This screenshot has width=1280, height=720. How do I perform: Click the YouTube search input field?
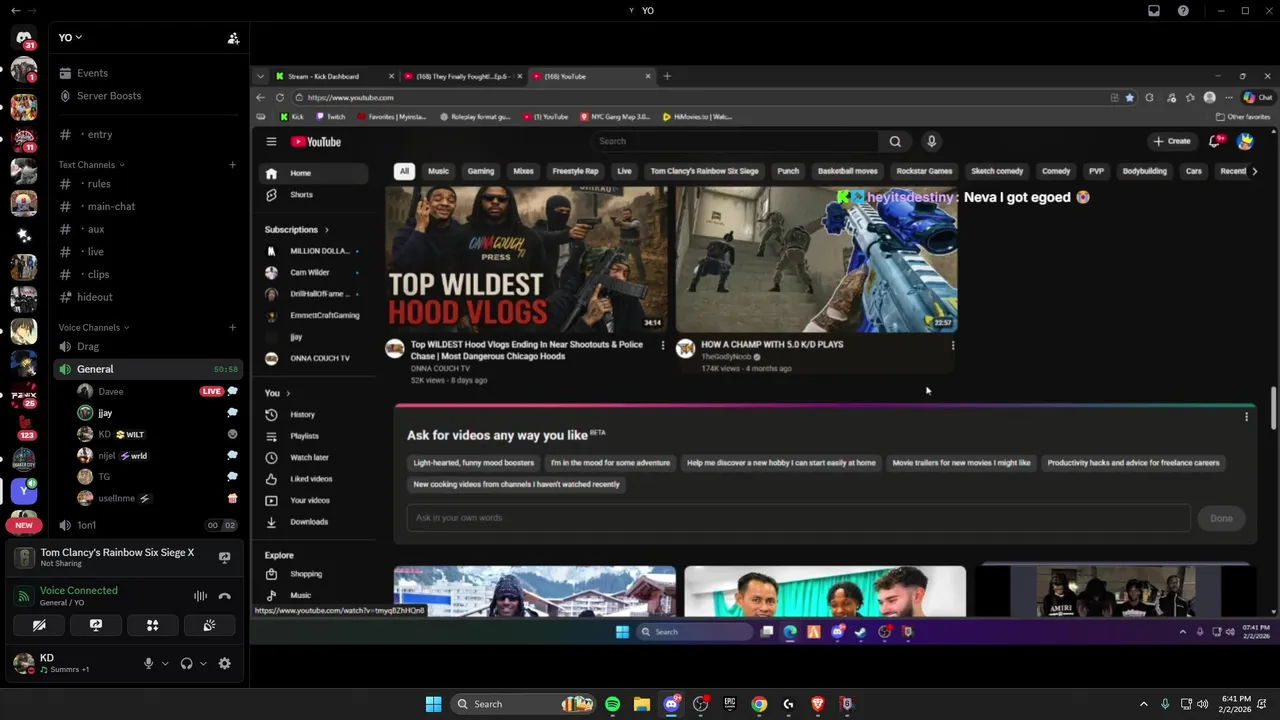click(x=733, y=141)
